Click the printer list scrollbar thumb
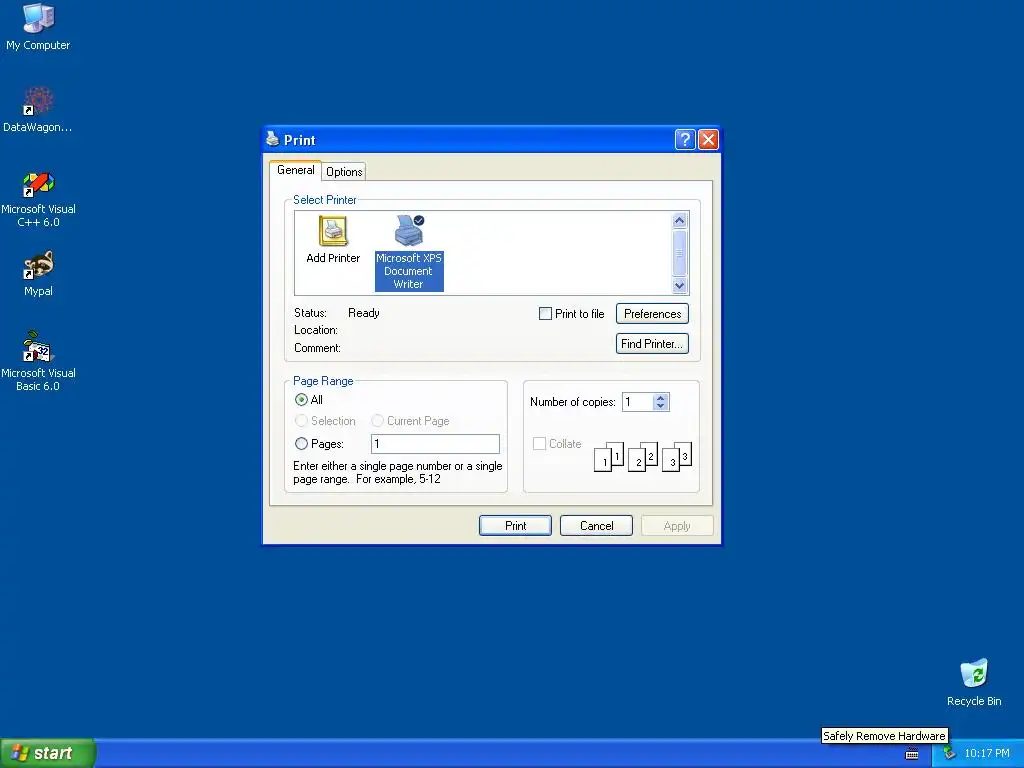This screenshot has height=768, width=1024. click(x=679, y=253)
